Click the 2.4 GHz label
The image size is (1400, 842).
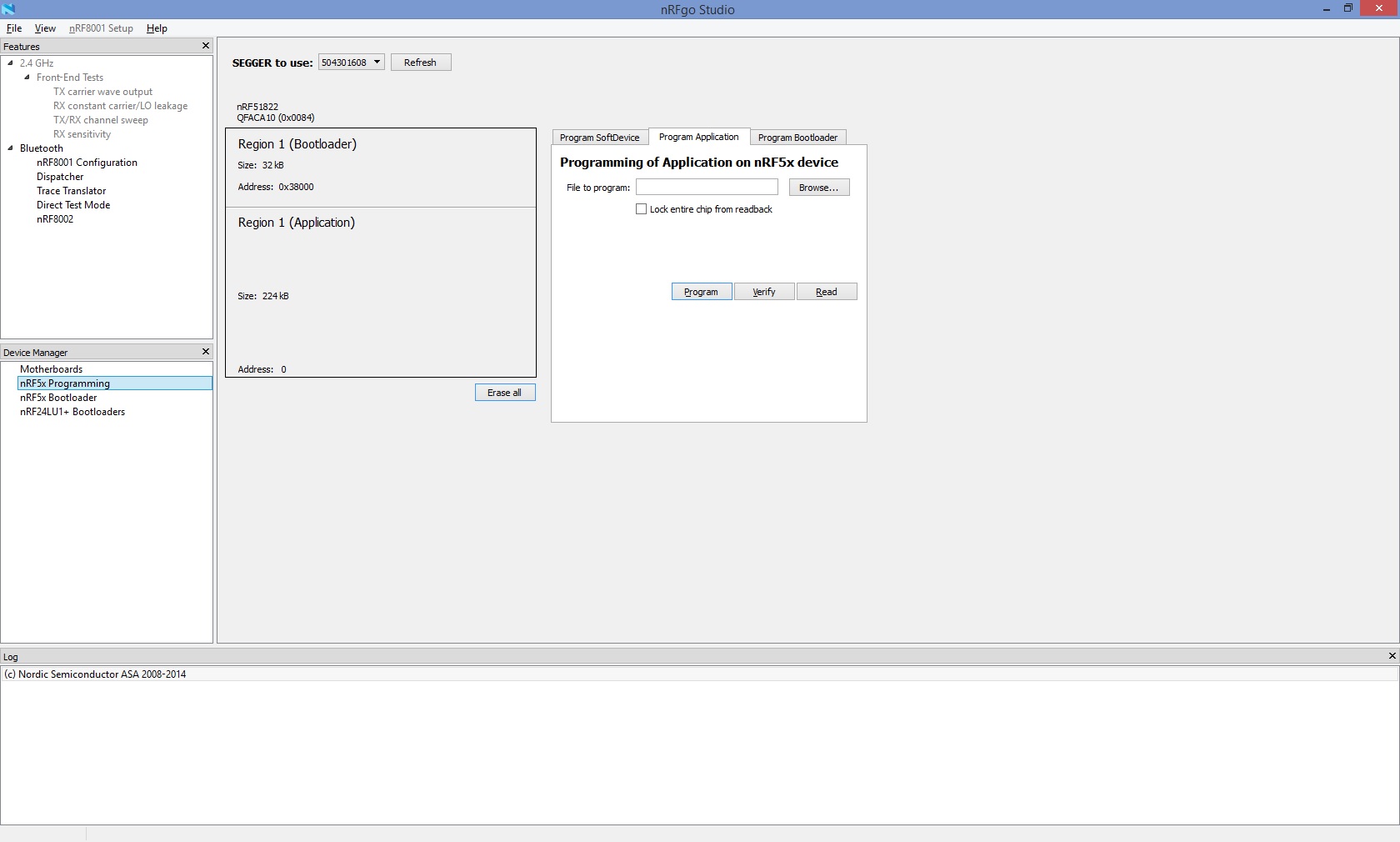coord(37,63)
